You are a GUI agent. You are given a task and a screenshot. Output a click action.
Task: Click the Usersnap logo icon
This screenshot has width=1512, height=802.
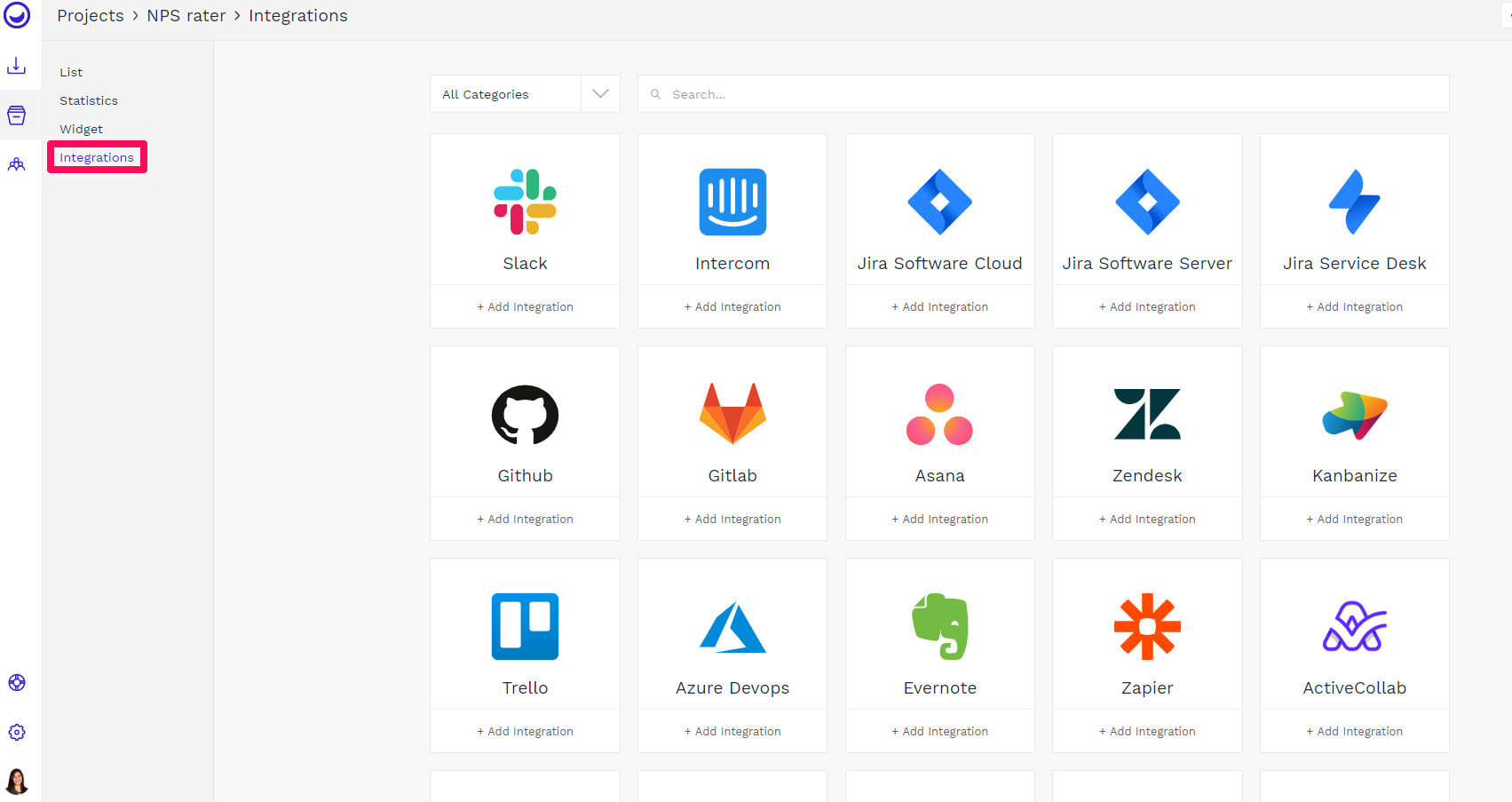click(17, 15)
